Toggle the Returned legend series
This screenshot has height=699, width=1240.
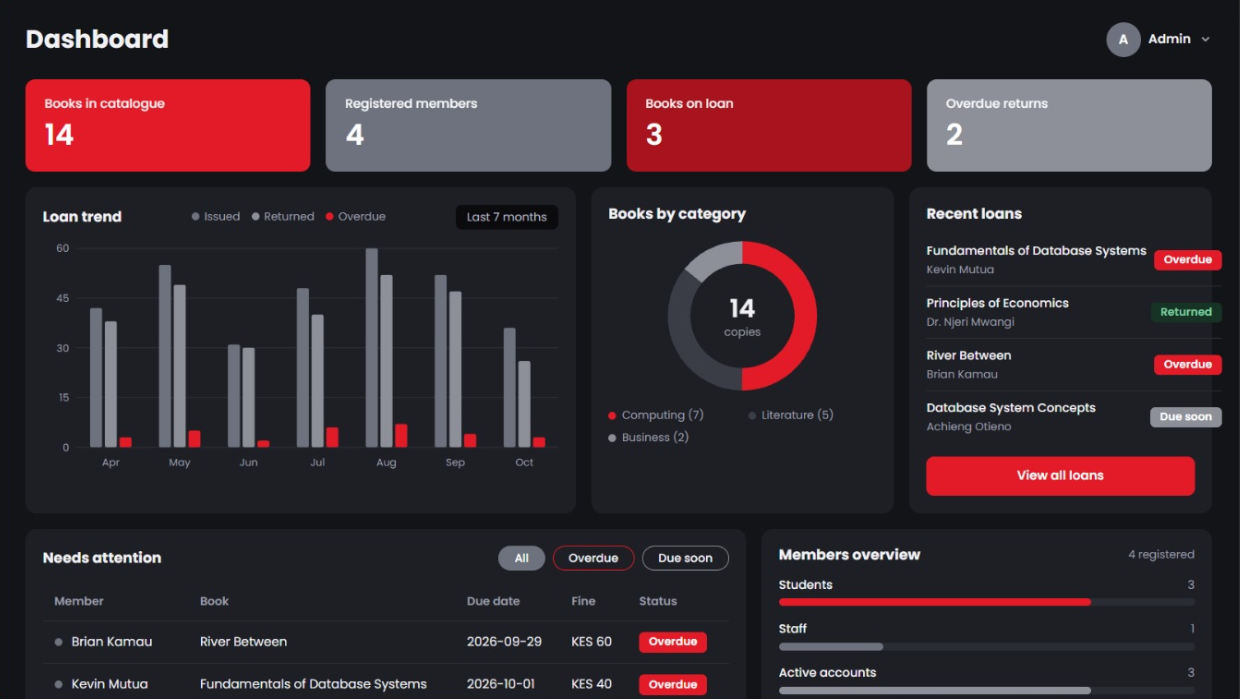tap(283, 217)
